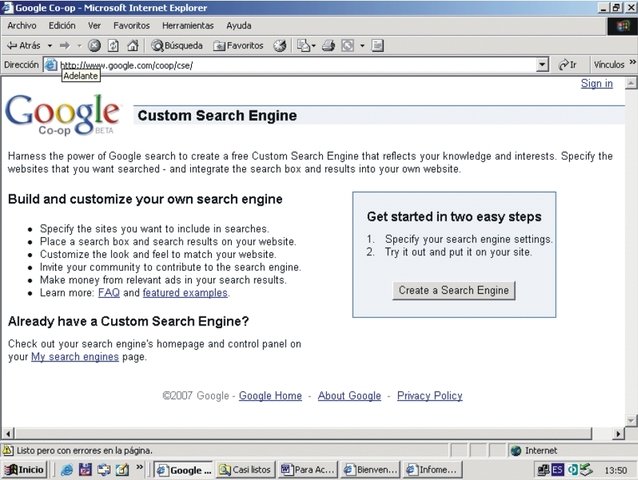Viewport: 638px width, 480px height.
Task: Click the Create a Search Engine button
Action: [454, 290]
